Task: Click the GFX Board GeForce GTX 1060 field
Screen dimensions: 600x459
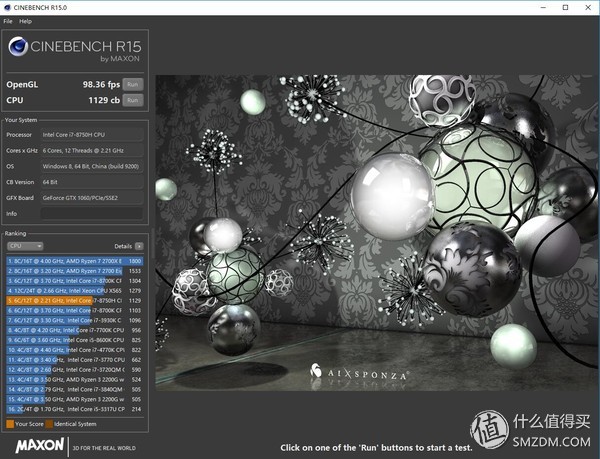Action: (92, 198)
